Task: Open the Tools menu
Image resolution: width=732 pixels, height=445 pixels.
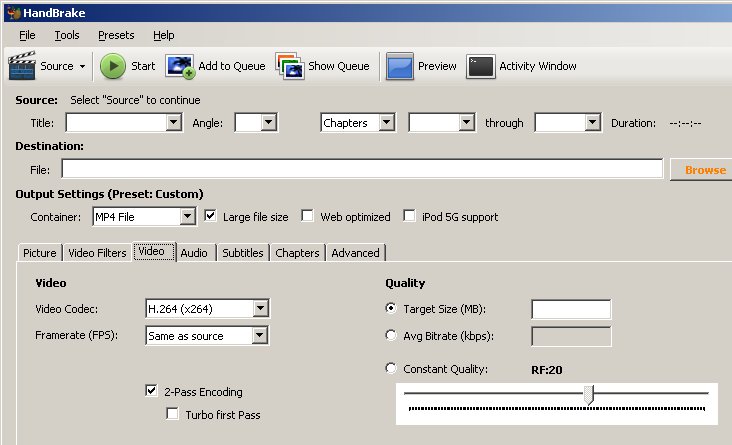Action: click(67, 35)
